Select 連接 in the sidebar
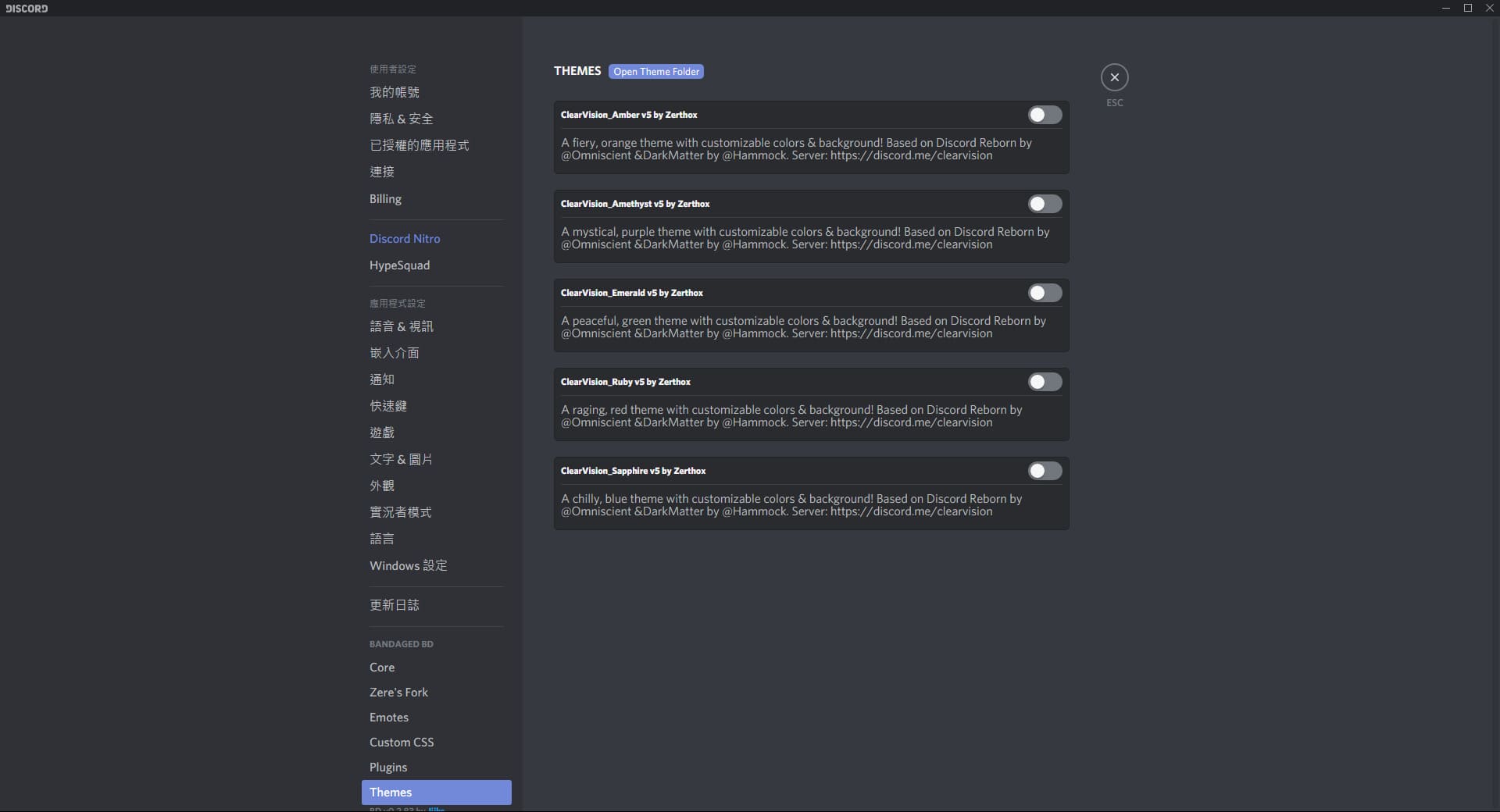 click(x=436, y=172)
